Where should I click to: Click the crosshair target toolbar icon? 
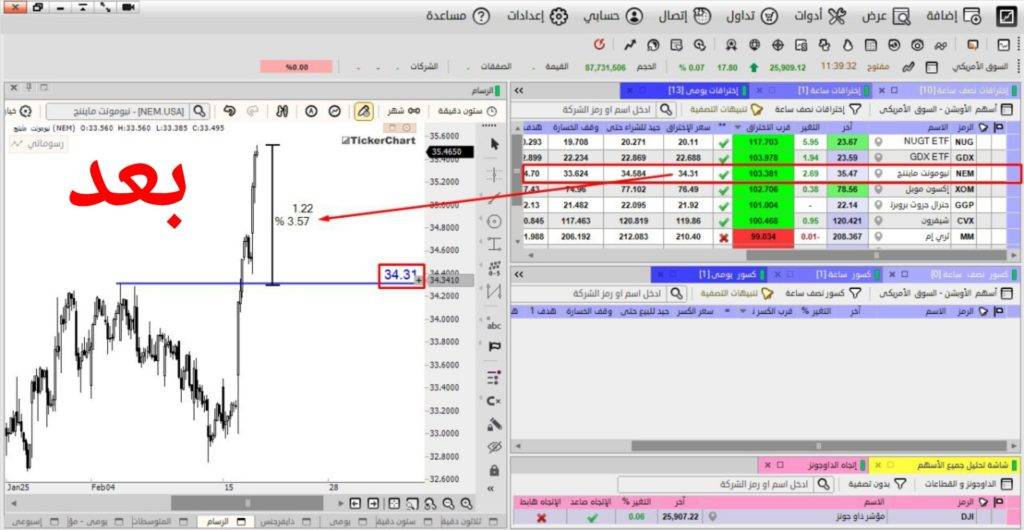coord(778,45)
